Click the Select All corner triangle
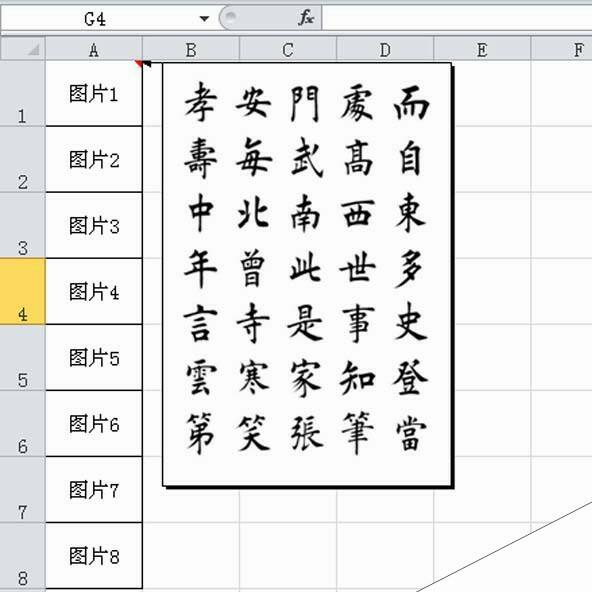Viewport: 592px width, 592px height. pyautogui.click(x=33, y=50)
